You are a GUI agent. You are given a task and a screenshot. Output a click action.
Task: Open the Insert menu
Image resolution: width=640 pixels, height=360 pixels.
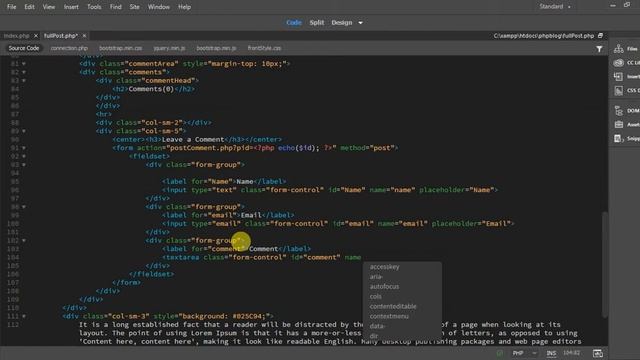[x=71, y=7]
